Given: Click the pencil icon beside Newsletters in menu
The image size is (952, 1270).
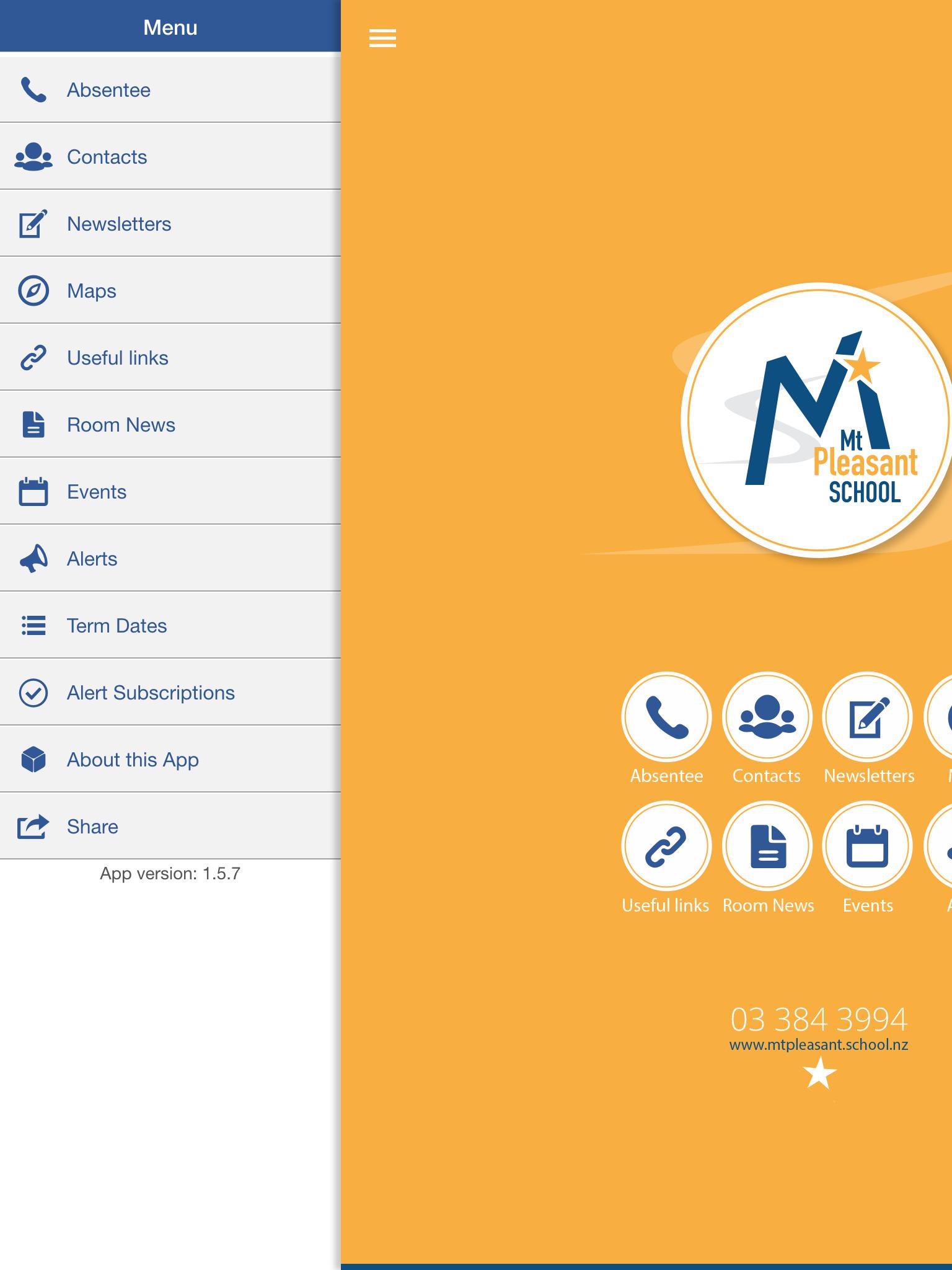Looking at the screenshot, I should pyautogui.click(x=33, y=224).
